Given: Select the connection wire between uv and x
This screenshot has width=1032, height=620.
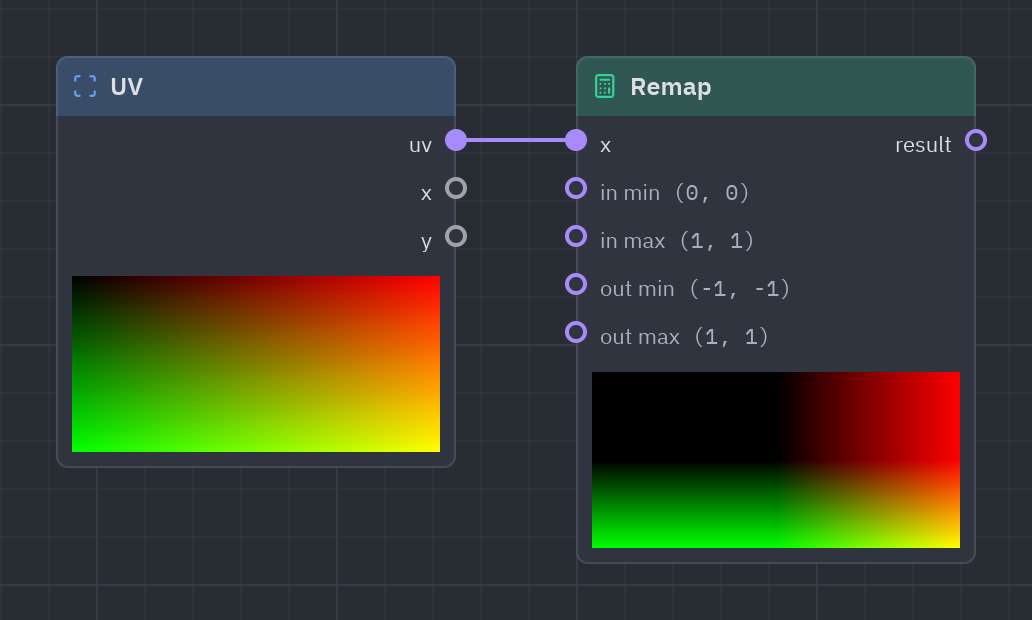Looking at the screenshot, I should pos(516,140).
